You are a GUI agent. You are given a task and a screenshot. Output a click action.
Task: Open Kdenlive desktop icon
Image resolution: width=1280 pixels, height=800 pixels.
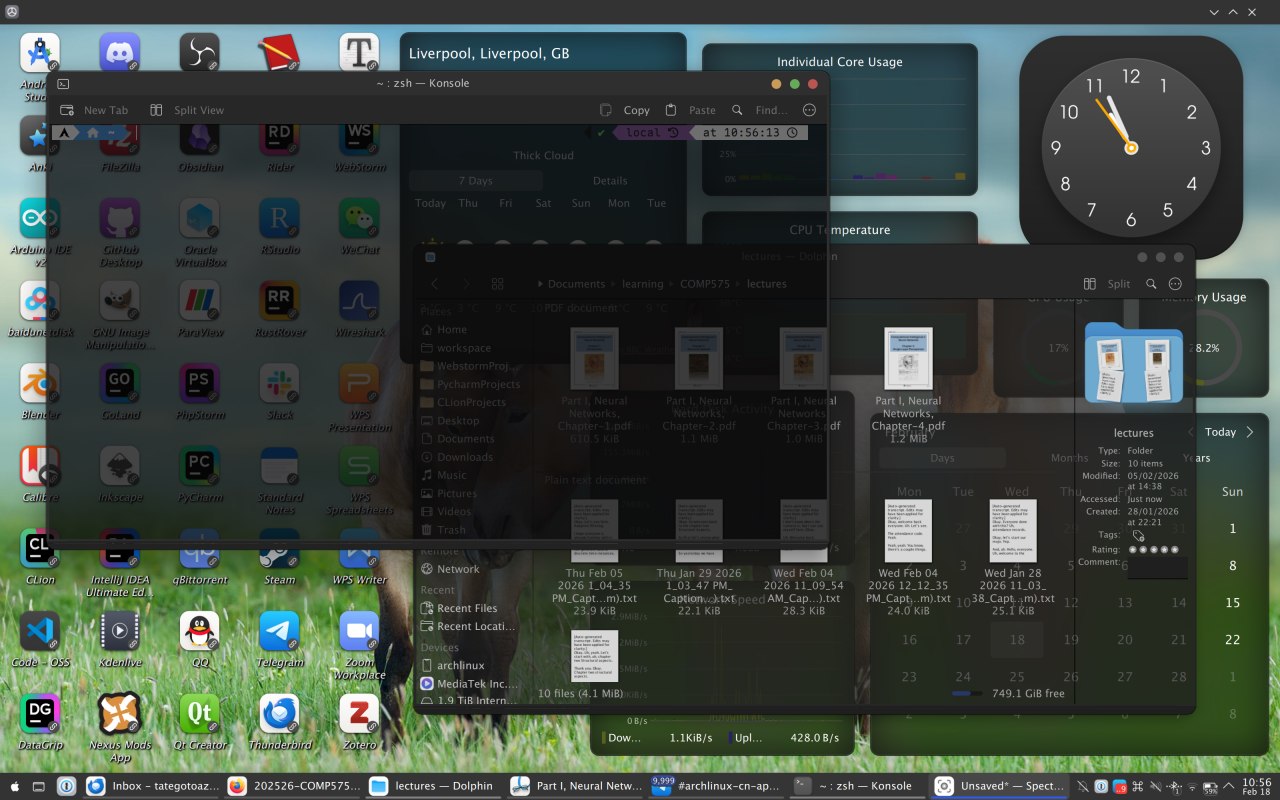coord(119,632)
